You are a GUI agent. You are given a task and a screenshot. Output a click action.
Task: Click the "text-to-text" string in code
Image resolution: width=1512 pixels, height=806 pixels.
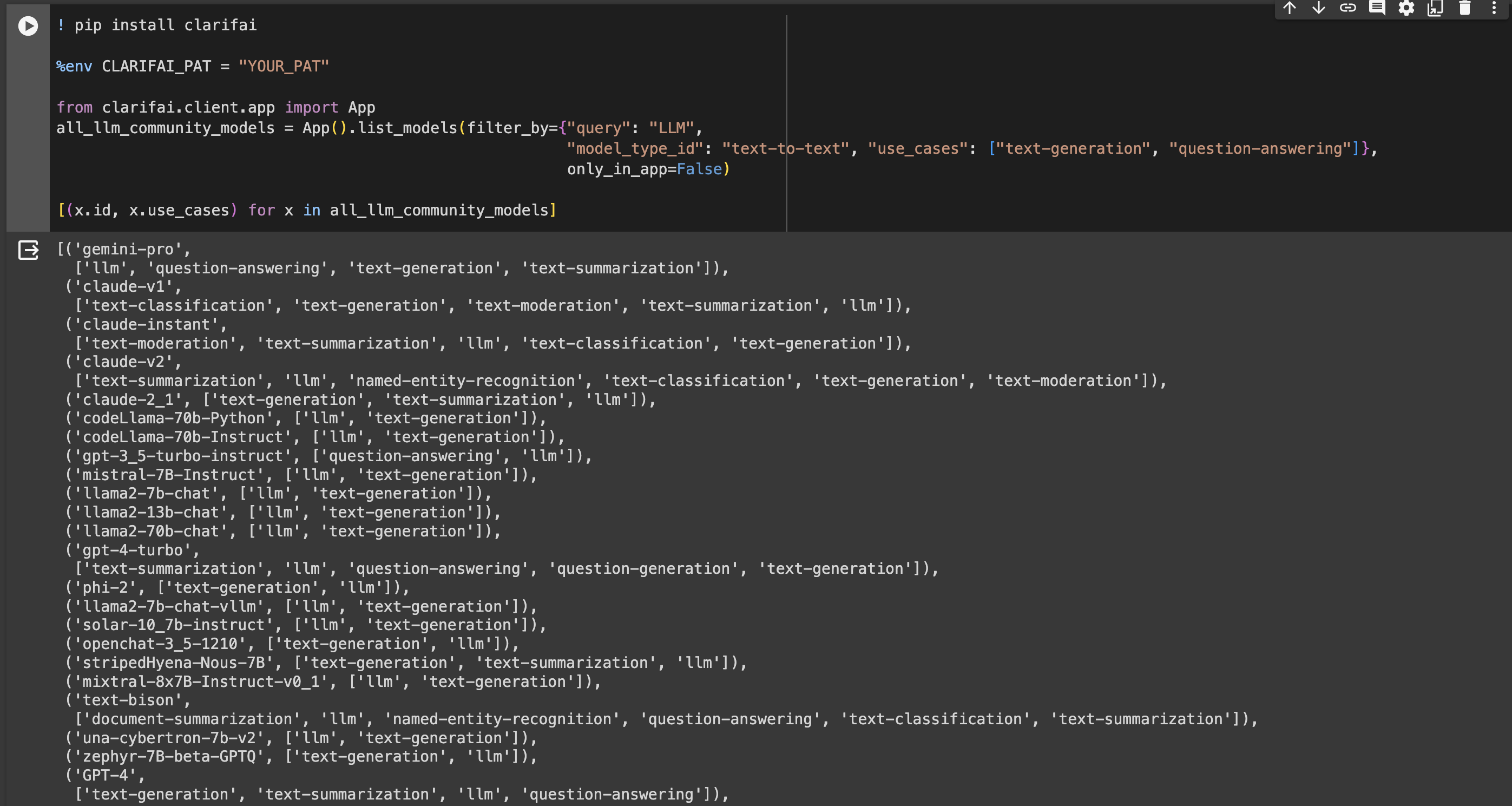(785, 148)
